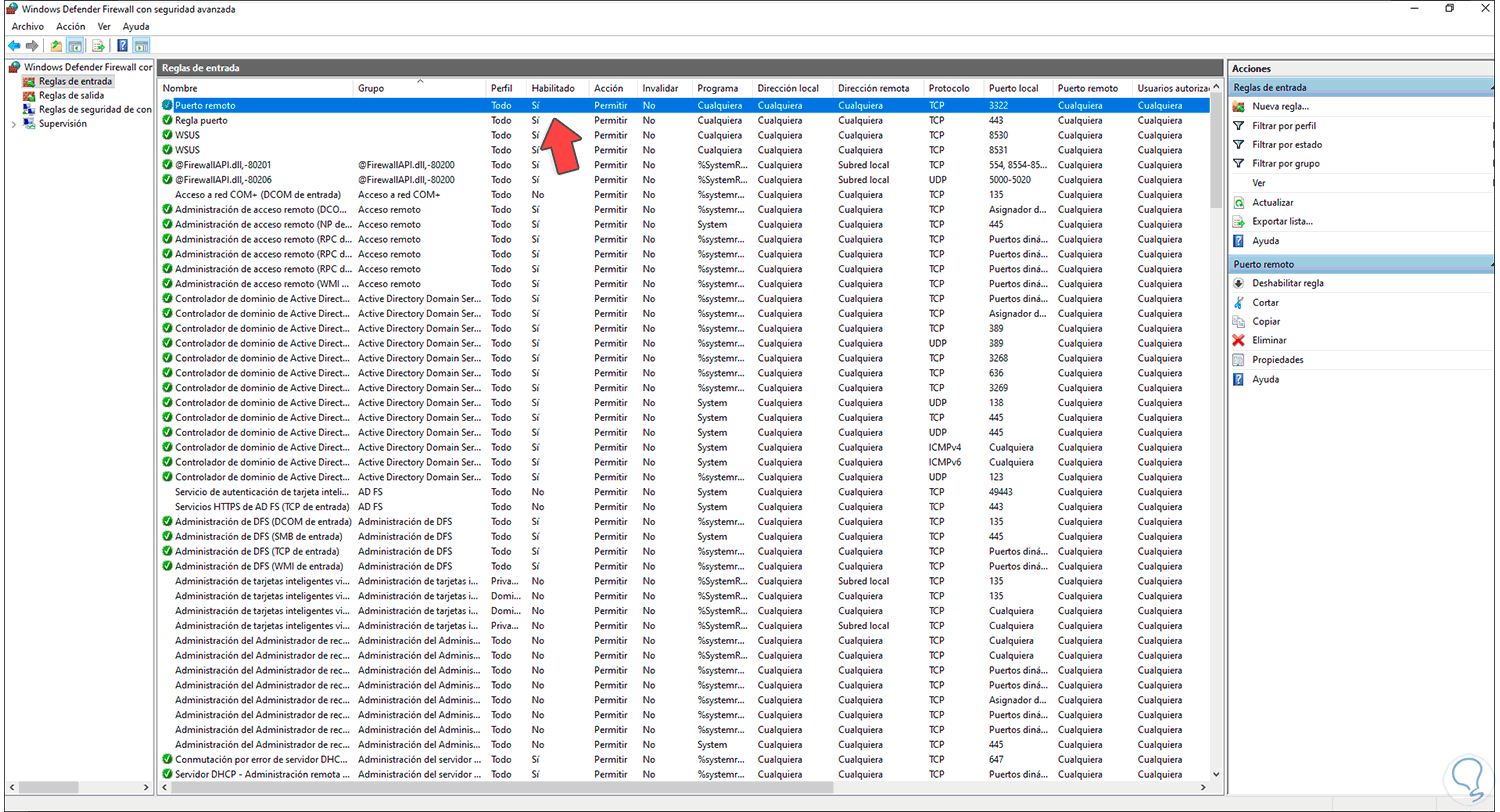Open Filtrar por grupo submenu

[1285, 164]
